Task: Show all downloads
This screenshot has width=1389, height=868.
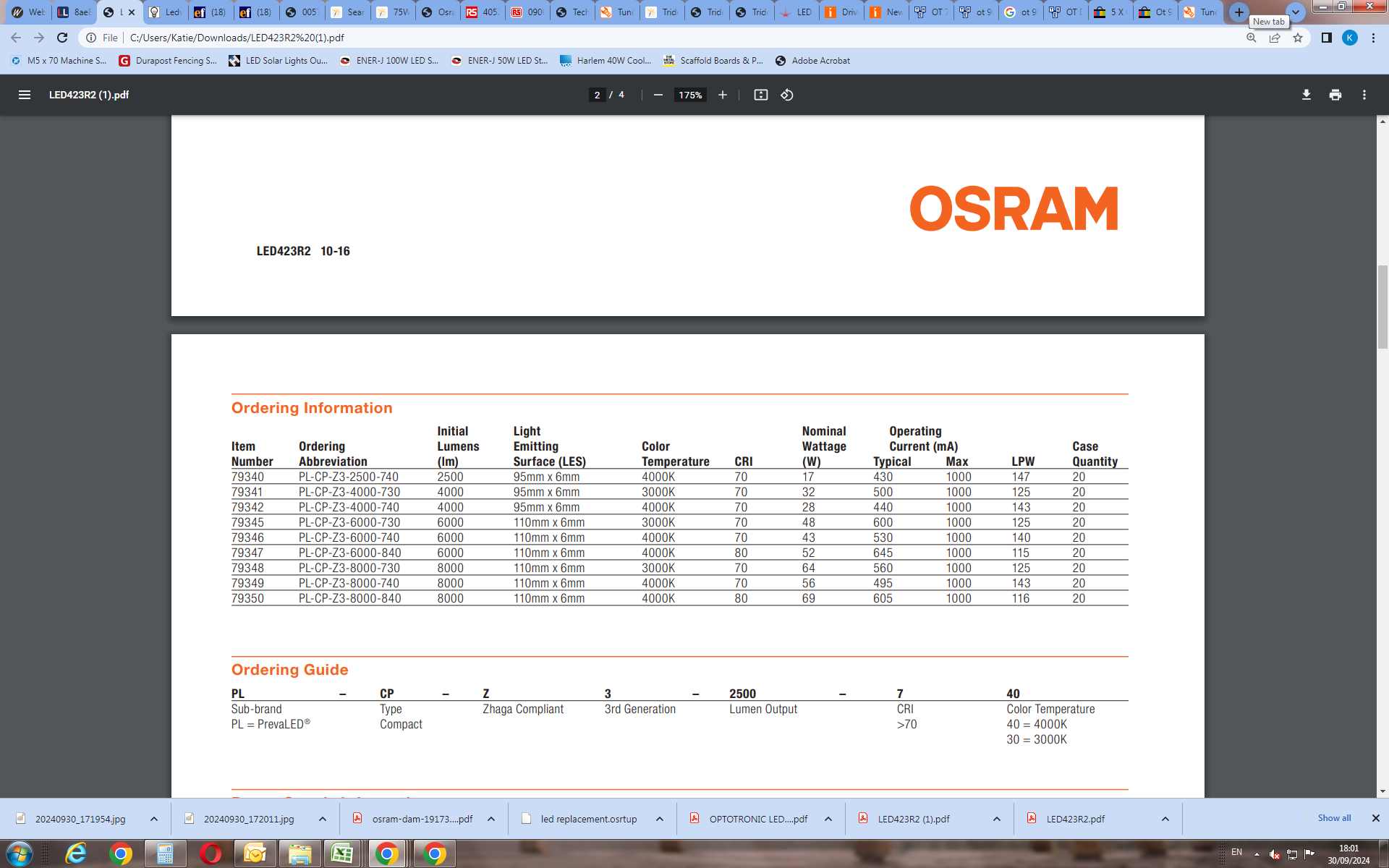Action: coord(1334,818)
